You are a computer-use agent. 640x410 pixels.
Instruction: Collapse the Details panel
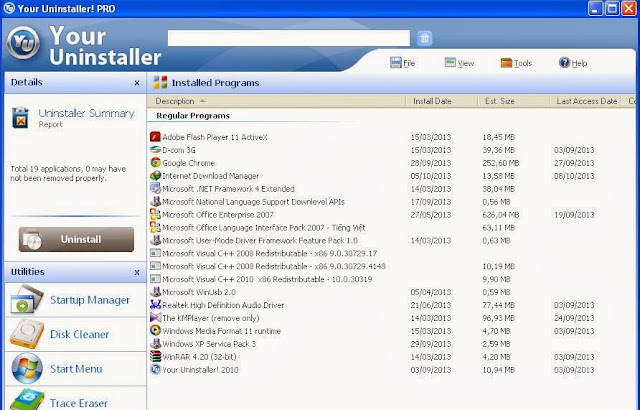(137, 83)
